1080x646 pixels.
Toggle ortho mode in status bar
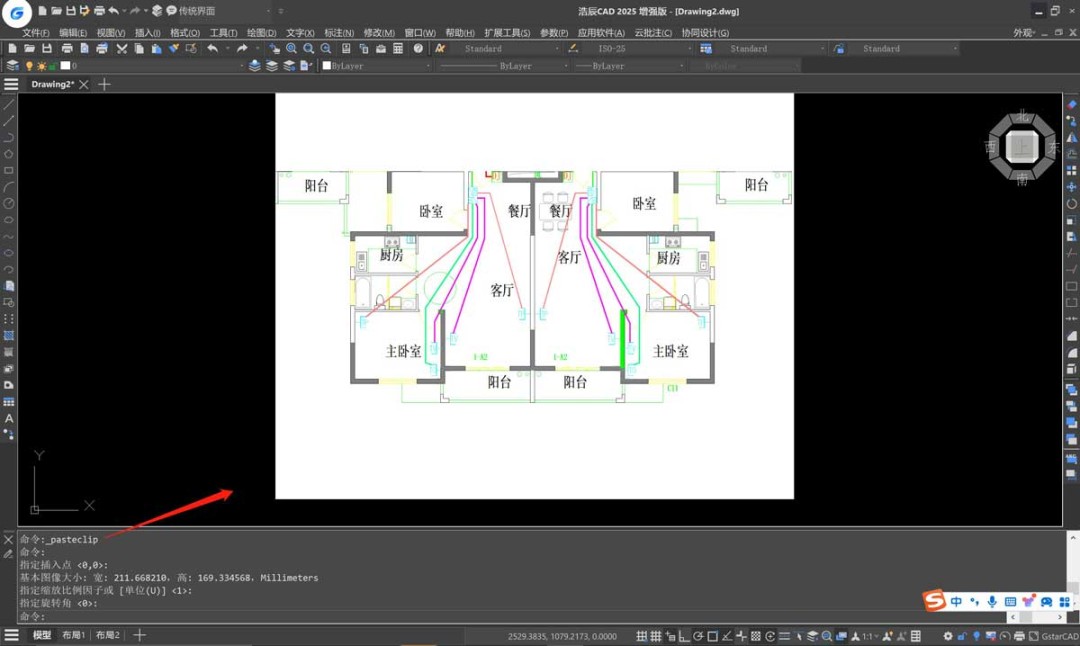(x=684, y=636)
